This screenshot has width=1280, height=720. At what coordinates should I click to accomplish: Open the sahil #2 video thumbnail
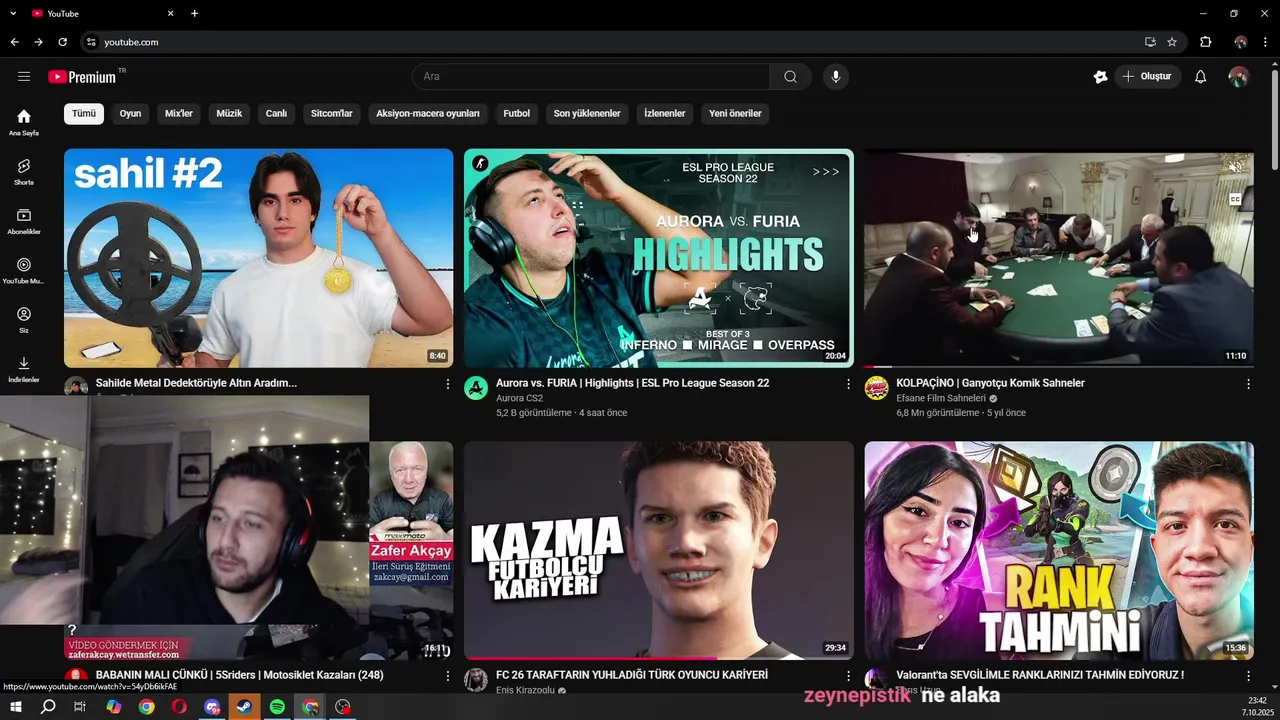tap(258, 258)
